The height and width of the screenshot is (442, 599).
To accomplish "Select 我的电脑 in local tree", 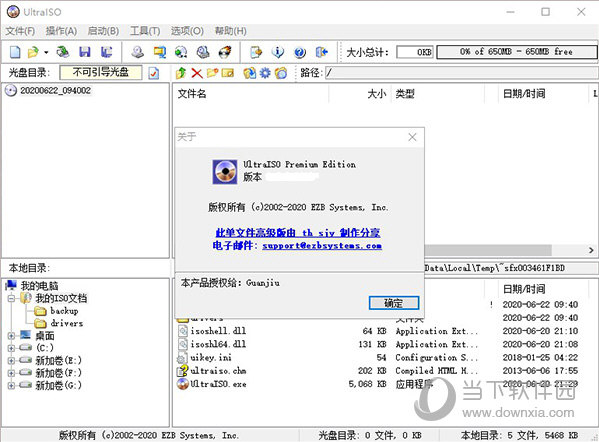I will pyautogui.click(x=39, y=285).
